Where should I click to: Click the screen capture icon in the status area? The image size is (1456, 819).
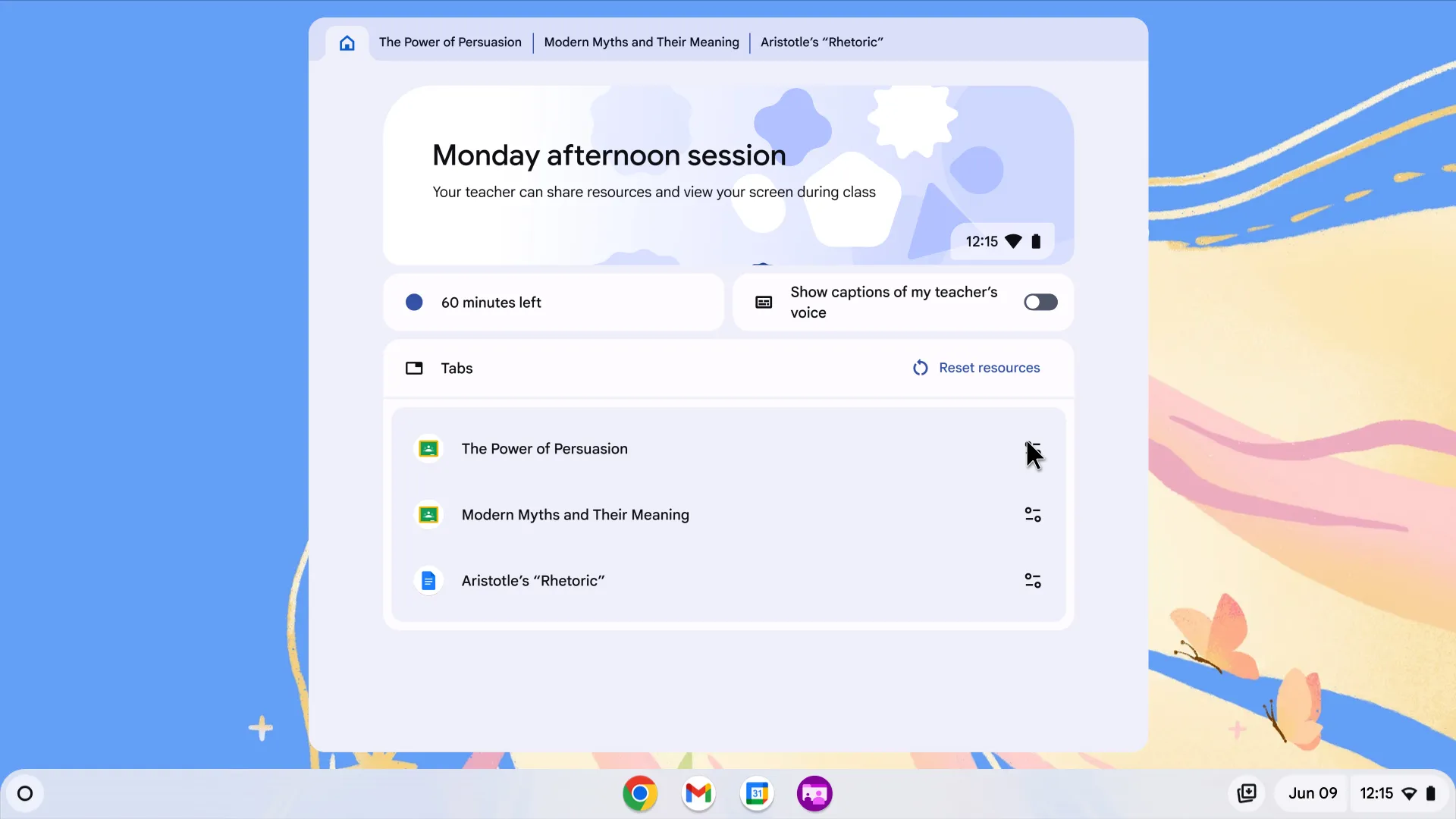click(x=1247, y=793)
